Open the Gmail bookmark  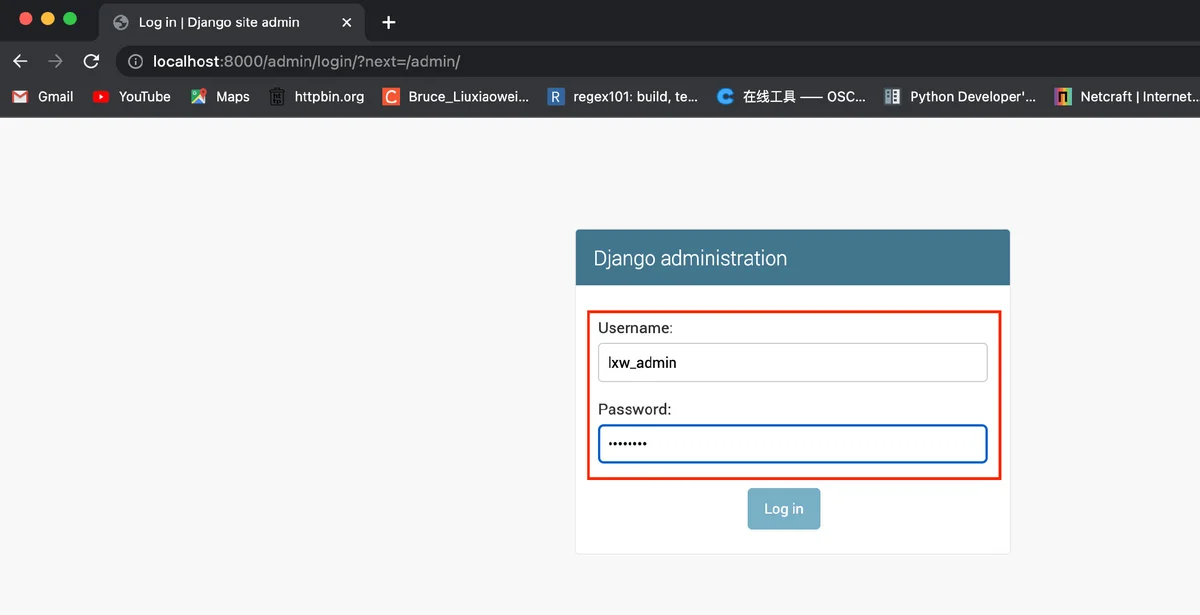[x=43, y=96]
